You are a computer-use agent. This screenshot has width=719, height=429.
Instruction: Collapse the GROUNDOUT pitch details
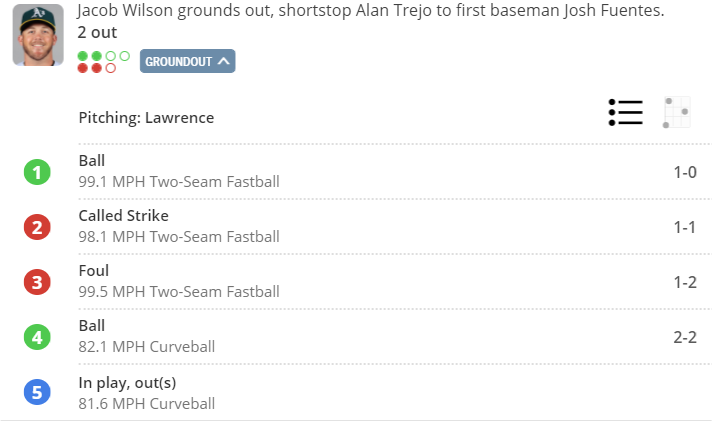pyautogui.click(x=188, y=61)
